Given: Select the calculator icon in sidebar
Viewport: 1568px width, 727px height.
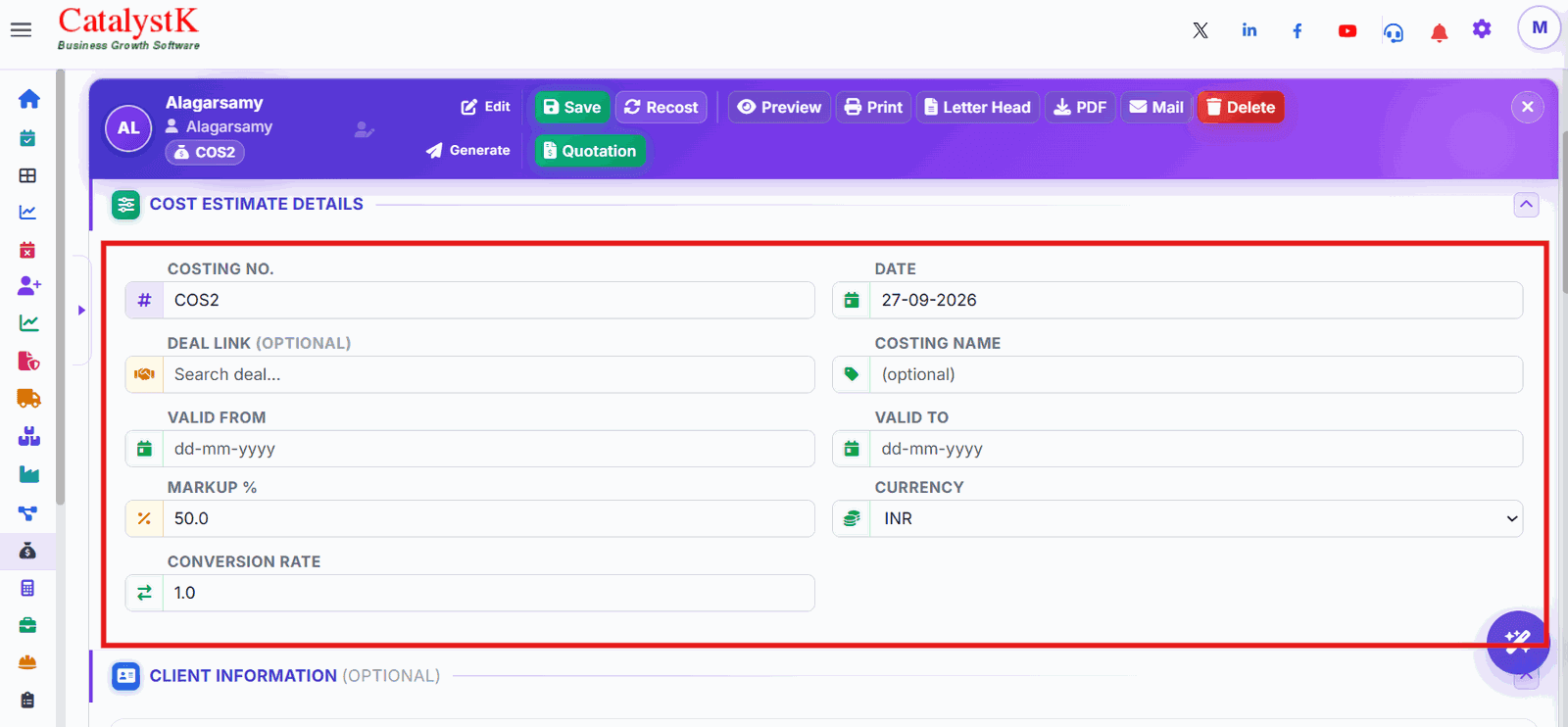Looking at the screenshot, I should (x=27, y=588).
